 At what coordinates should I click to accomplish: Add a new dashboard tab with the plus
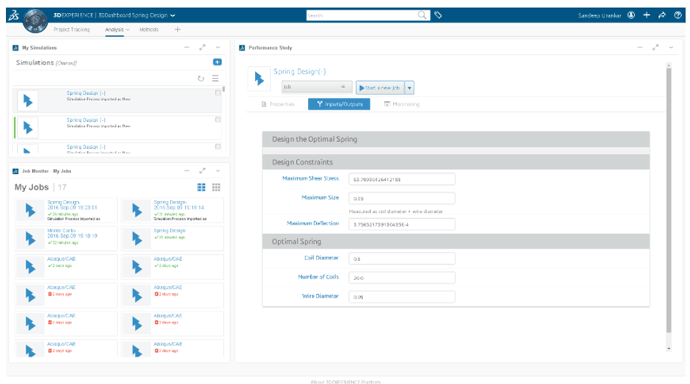tap(177, 29)
